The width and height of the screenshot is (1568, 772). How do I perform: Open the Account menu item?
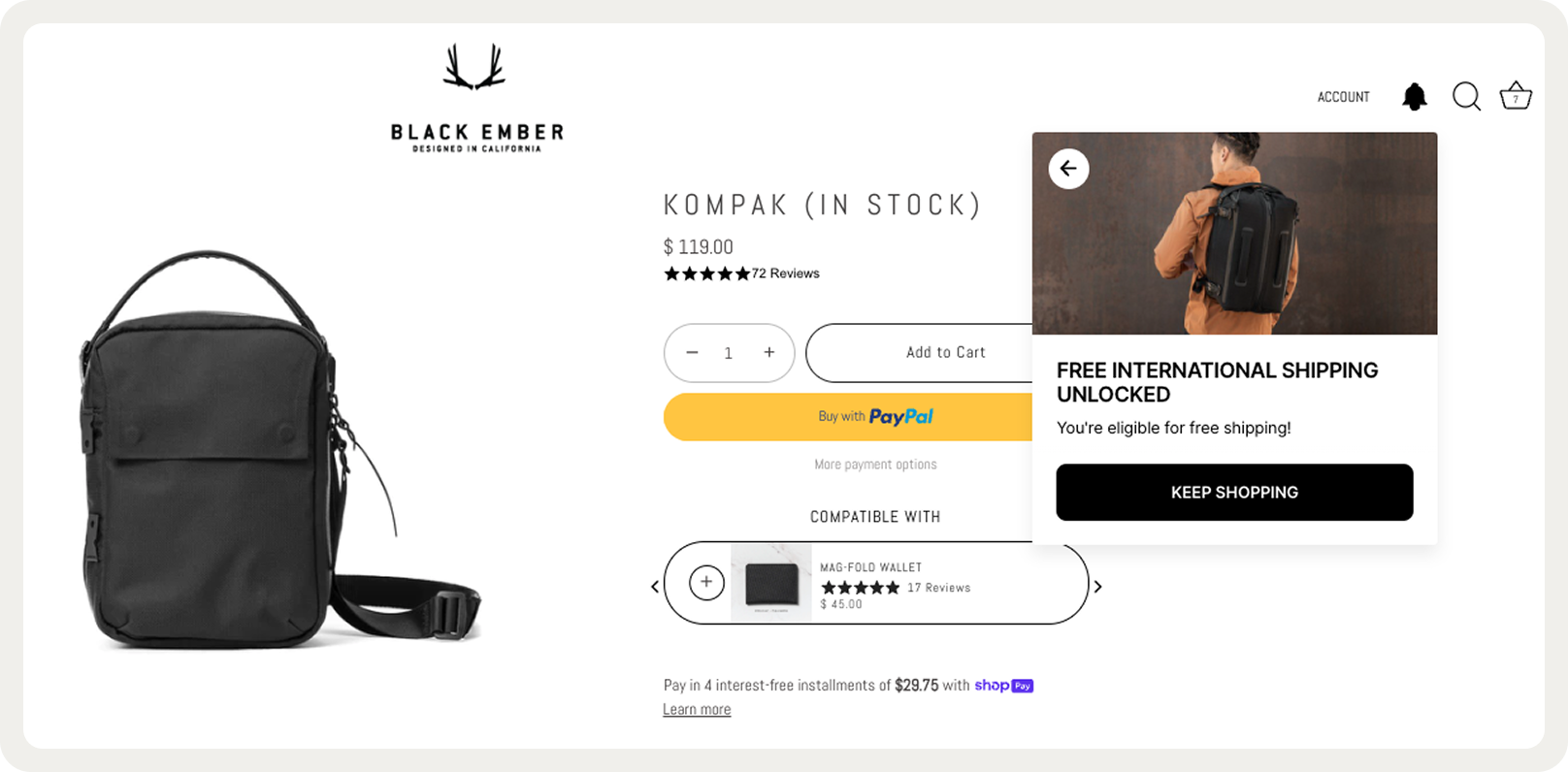coord(1343,97)
